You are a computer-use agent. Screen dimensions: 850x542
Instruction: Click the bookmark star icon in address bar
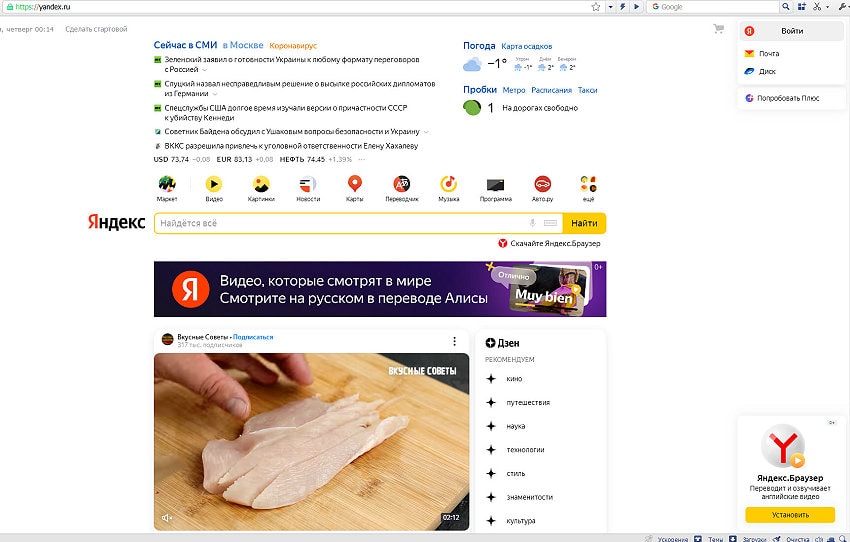(x=596, y=7)
